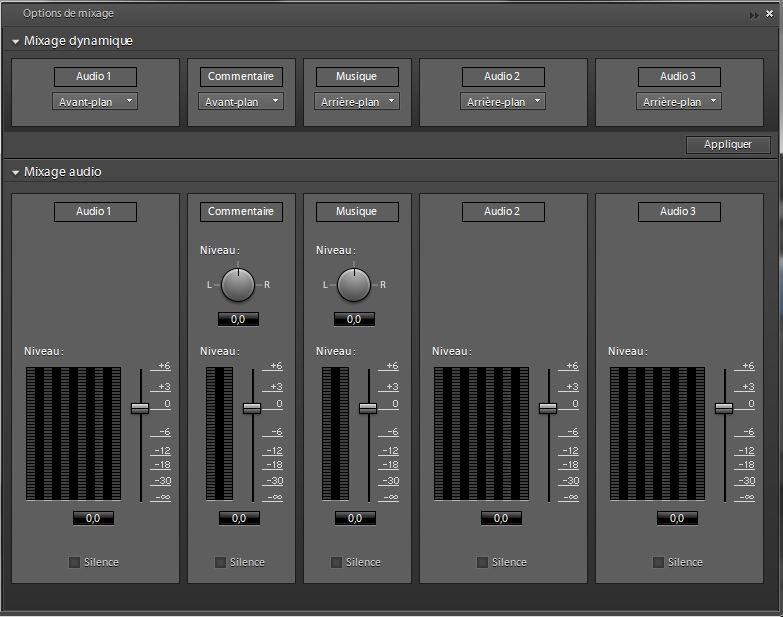Open the Audio 3 Arrière-plan dropdown
783x617 pixels.
point(679,101)
